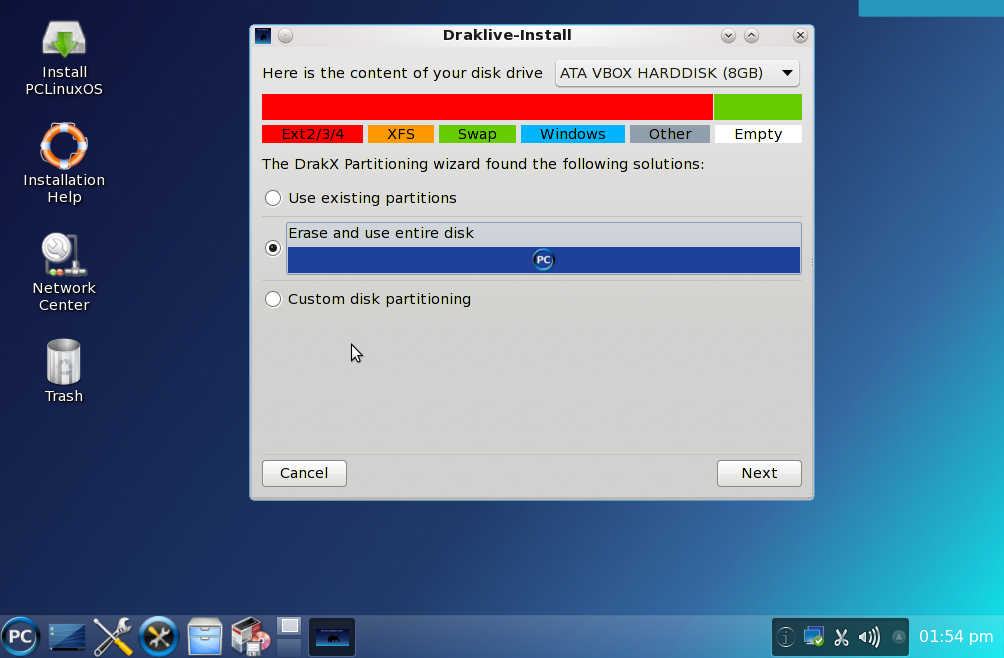Open the Install PCLinuxOS desktop icon
Image resolution: width=1004 pixels, height=658 pixels.
coord(64,58)
